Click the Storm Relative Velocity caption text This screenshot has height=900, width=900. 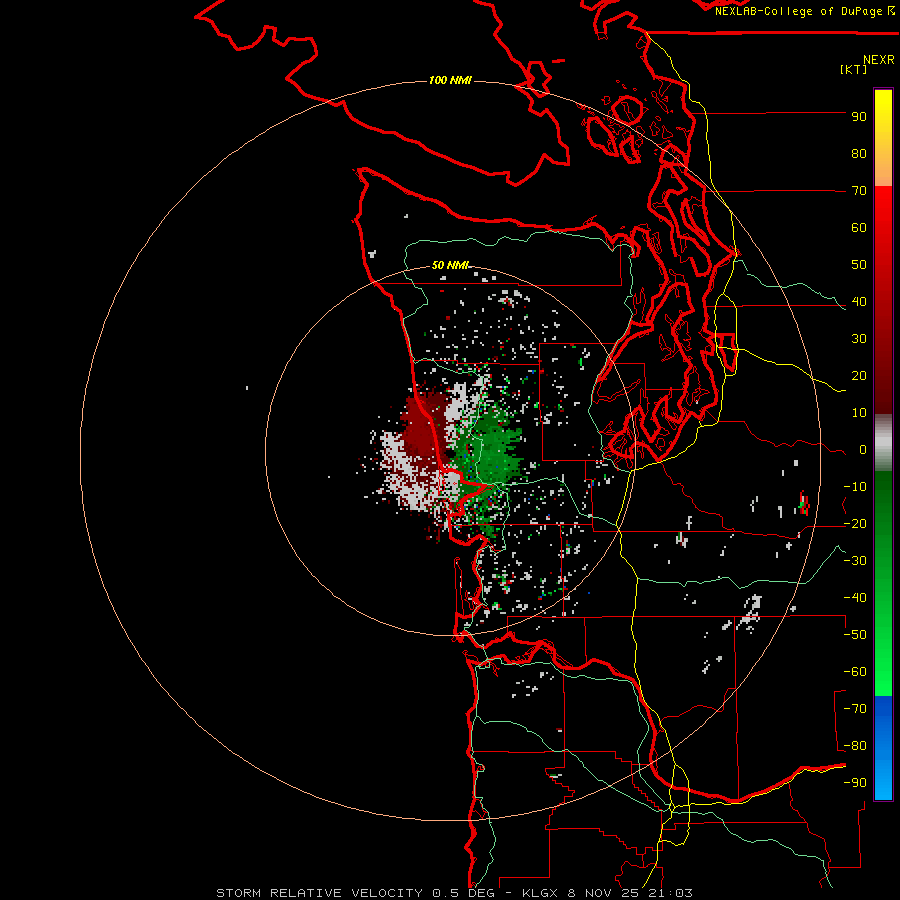click(x=454, y=893)
